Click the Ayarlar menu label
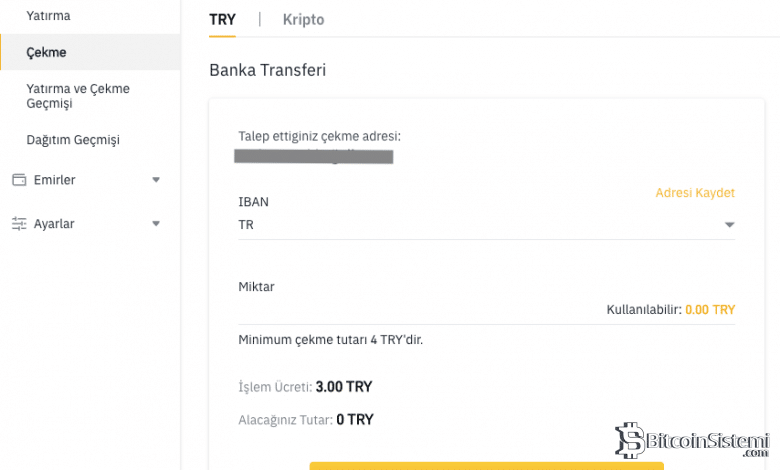780x470 pixels. click(x=54, y=224)
